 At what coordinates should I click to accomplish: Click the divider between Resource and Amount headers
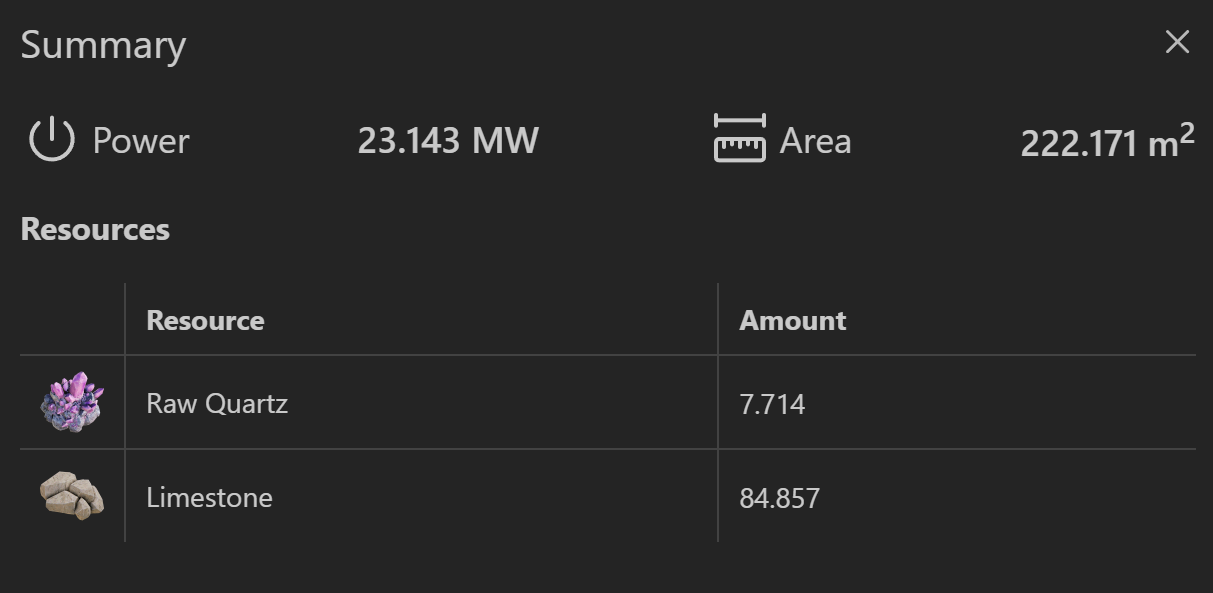tap(718, 320)
